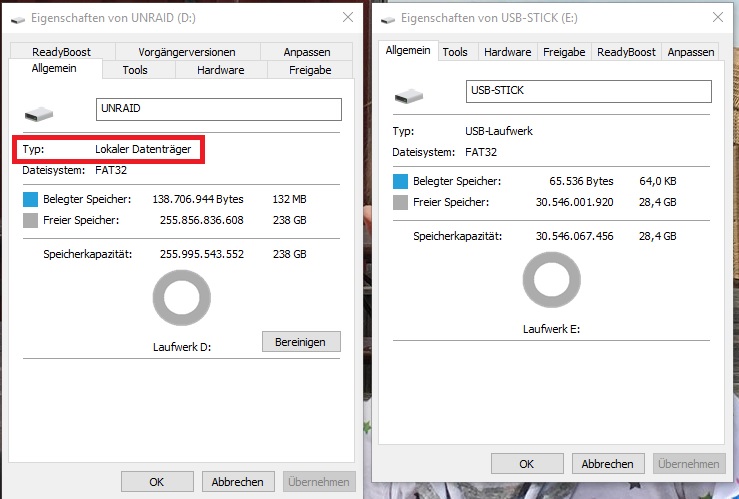Confirm with OK in USB-STICK window
This screenshot has width=739, height=499.
tap(527, 464)
